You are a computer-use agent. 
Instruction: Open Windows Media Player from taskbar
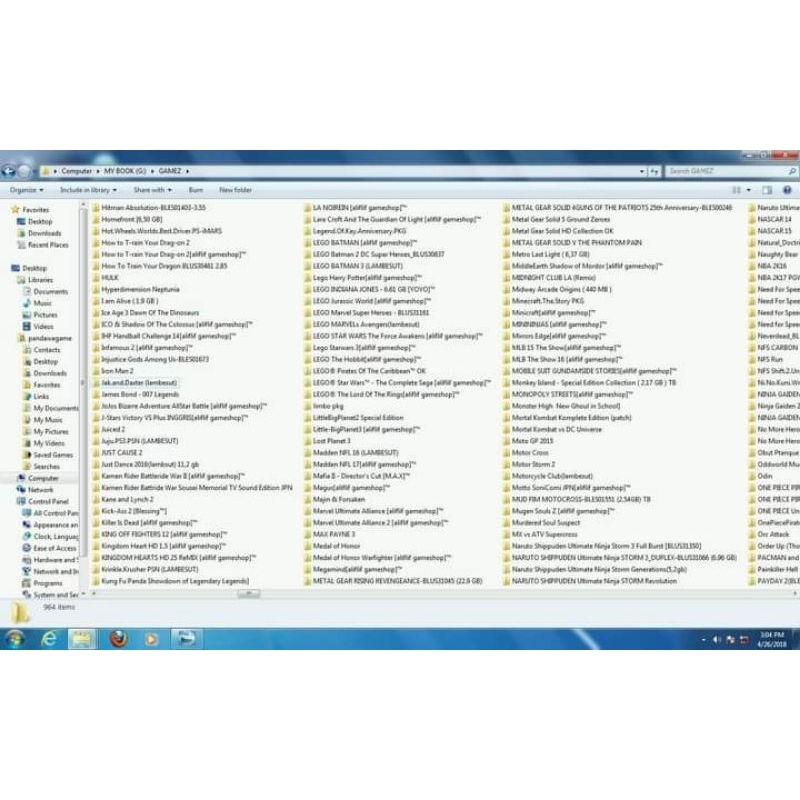point(151,639)
